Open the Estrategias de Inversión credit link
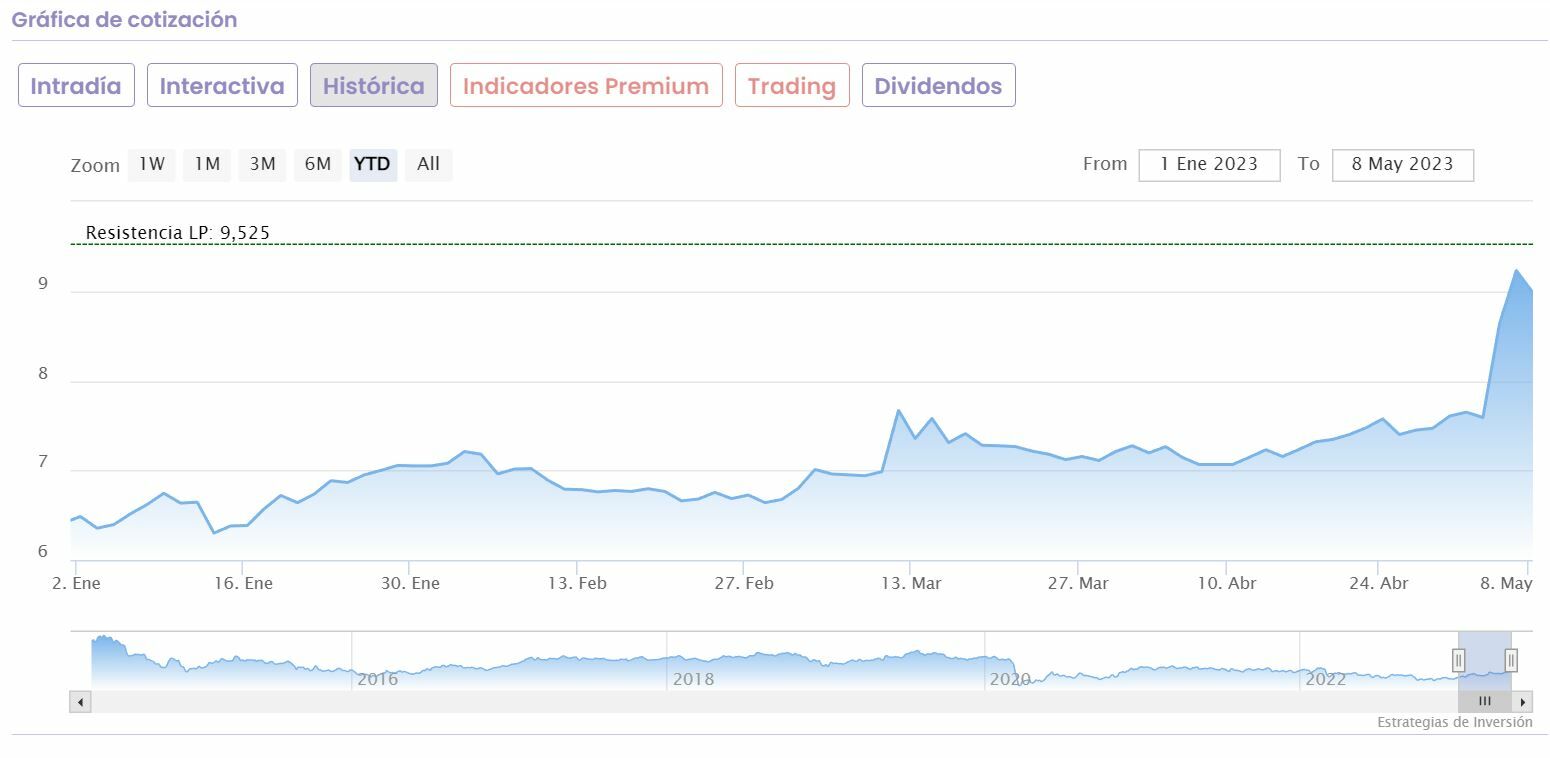 click(1454, 722)
